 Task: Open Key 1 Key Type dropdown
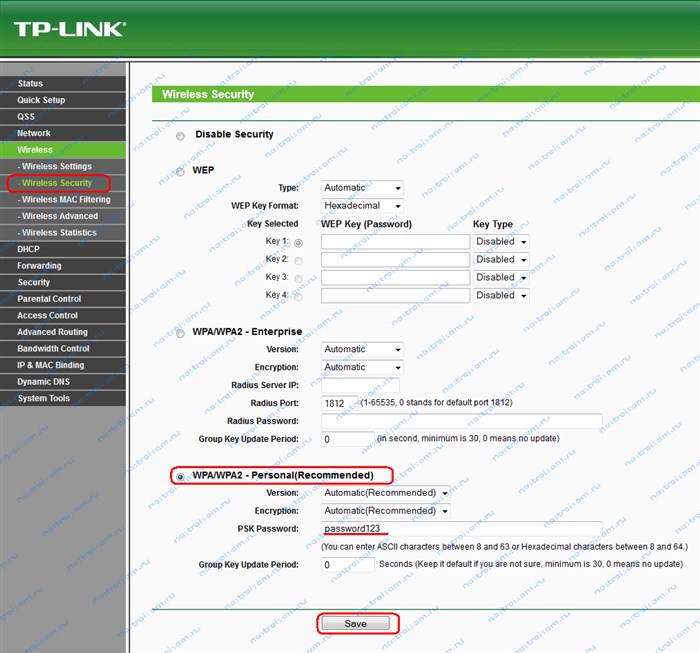[501, 241]
